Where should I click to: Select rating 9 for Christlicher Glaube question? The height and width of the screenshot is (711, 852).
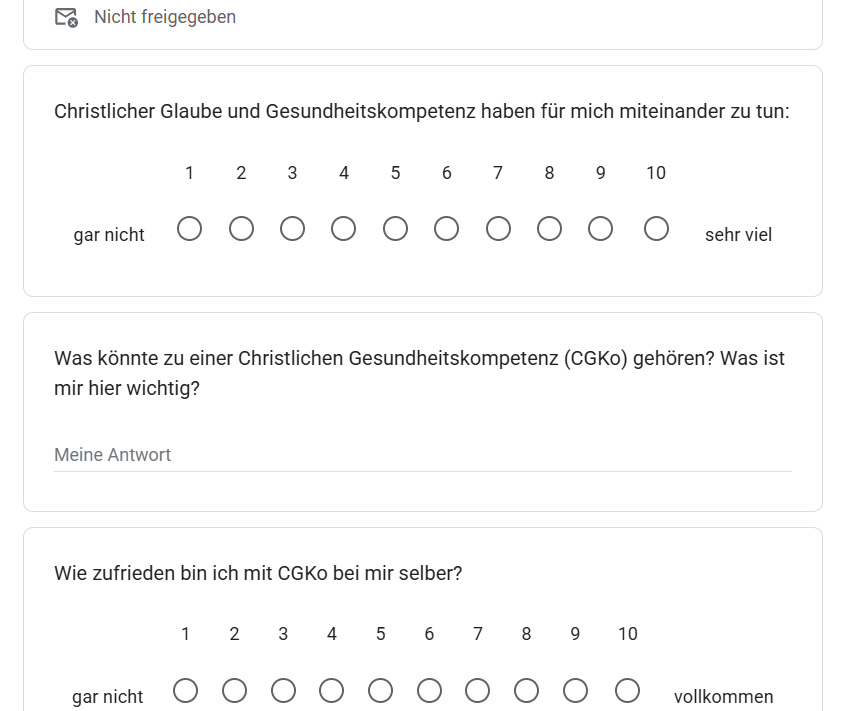click(600, 229)
